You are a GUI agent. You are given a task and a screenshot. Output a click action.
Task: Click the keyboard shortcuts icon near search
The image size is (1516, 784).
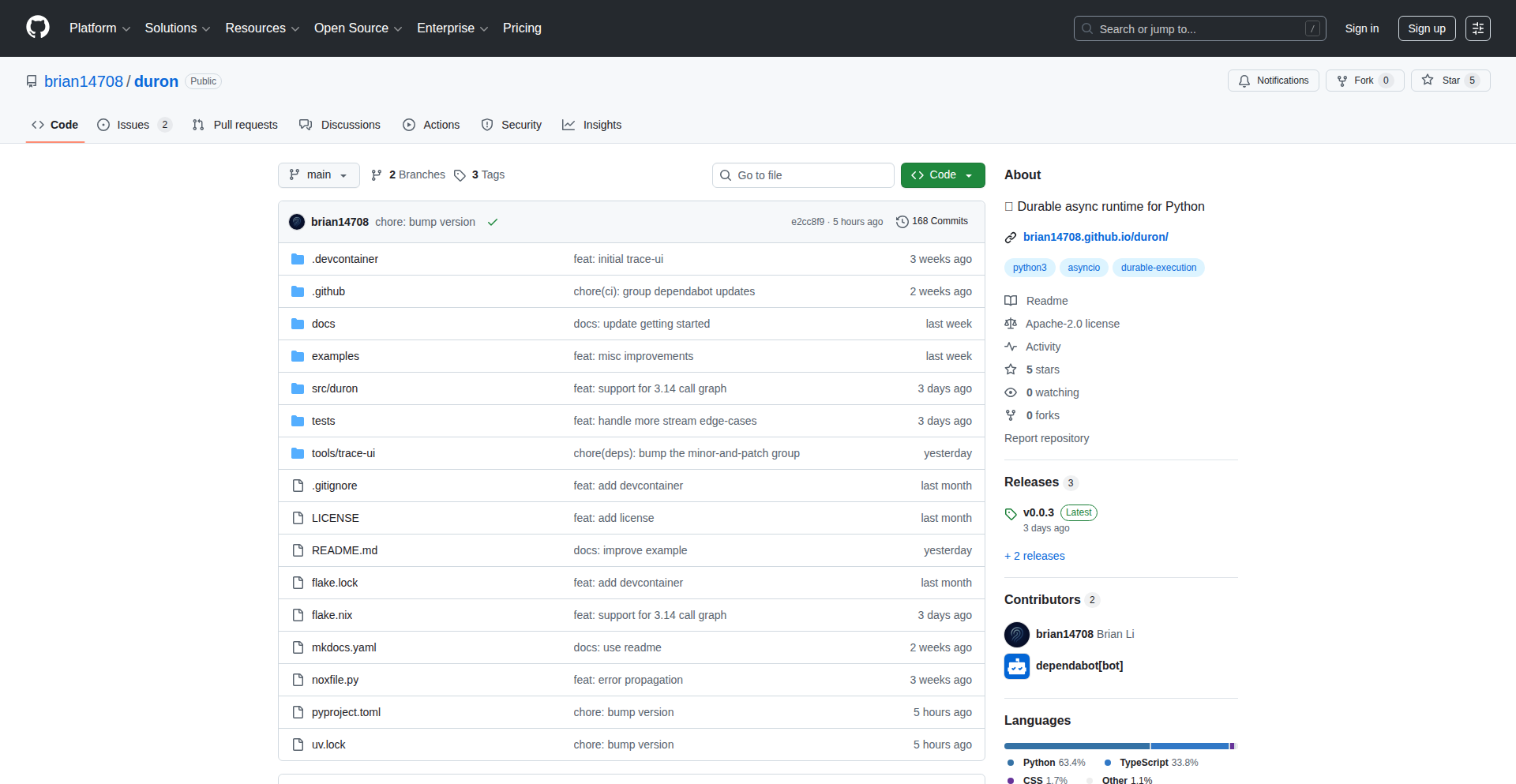coord(1477,28)
